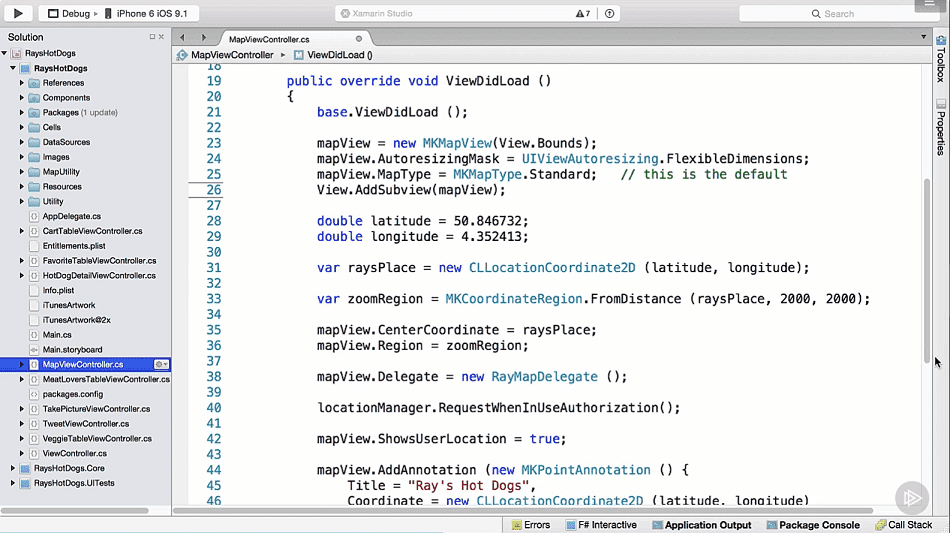This screenshot has height=533, width=950.
Task: Expand the References folder
Action: [22, 83]
